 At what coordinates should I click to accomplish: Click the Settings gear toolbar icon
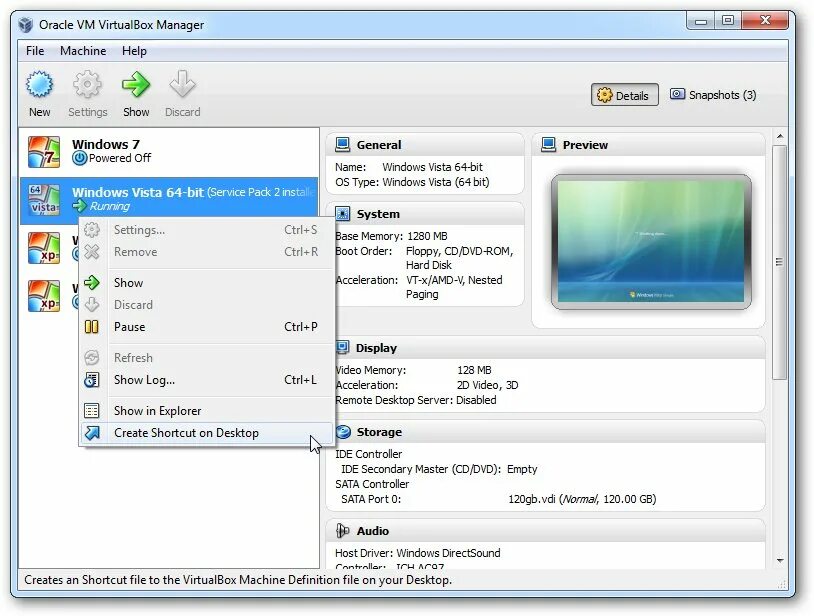point(87,85)
